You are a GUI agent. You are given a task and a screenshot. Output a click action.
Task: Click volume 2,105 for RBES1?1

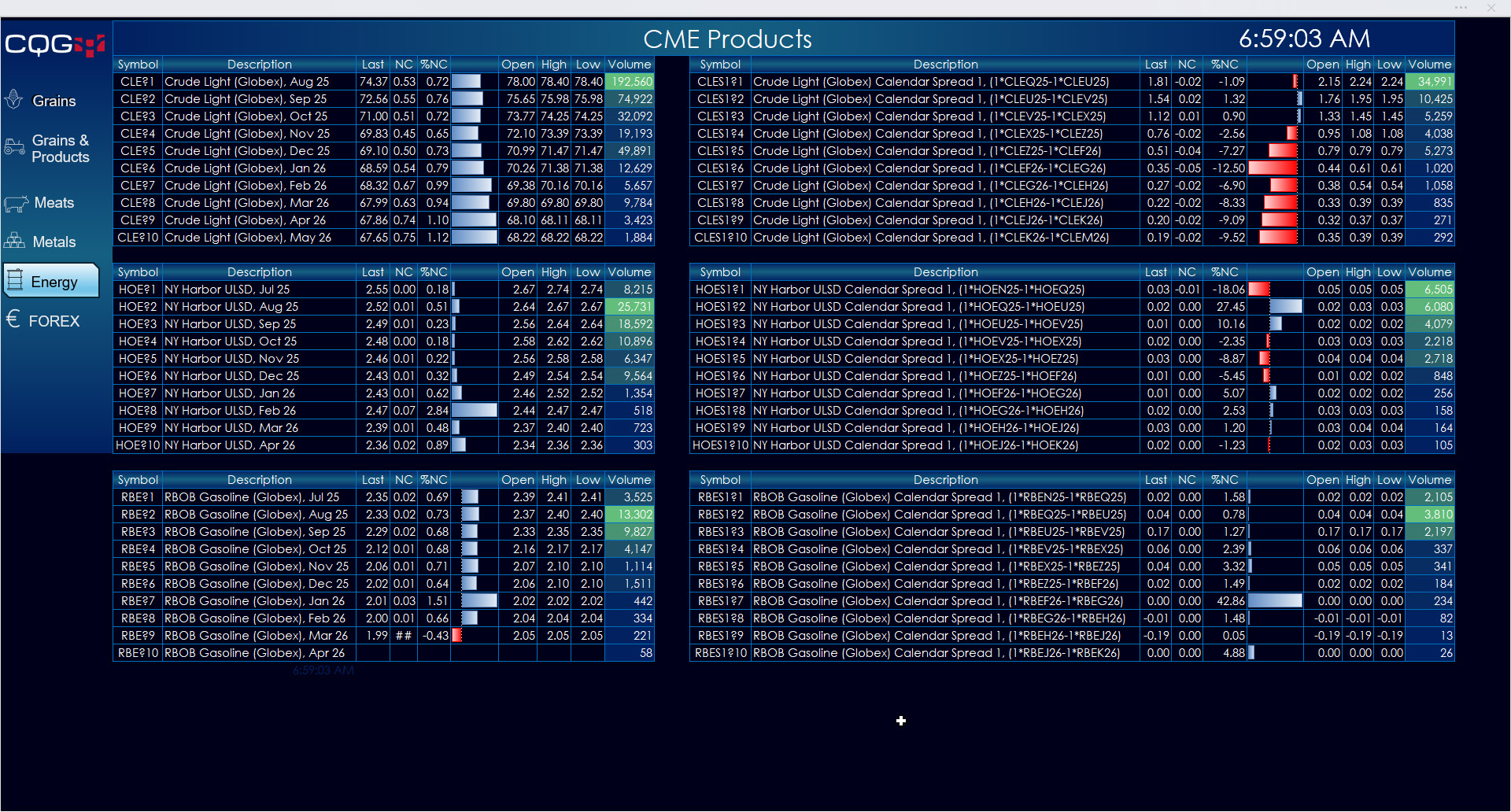click(1430, 497)
